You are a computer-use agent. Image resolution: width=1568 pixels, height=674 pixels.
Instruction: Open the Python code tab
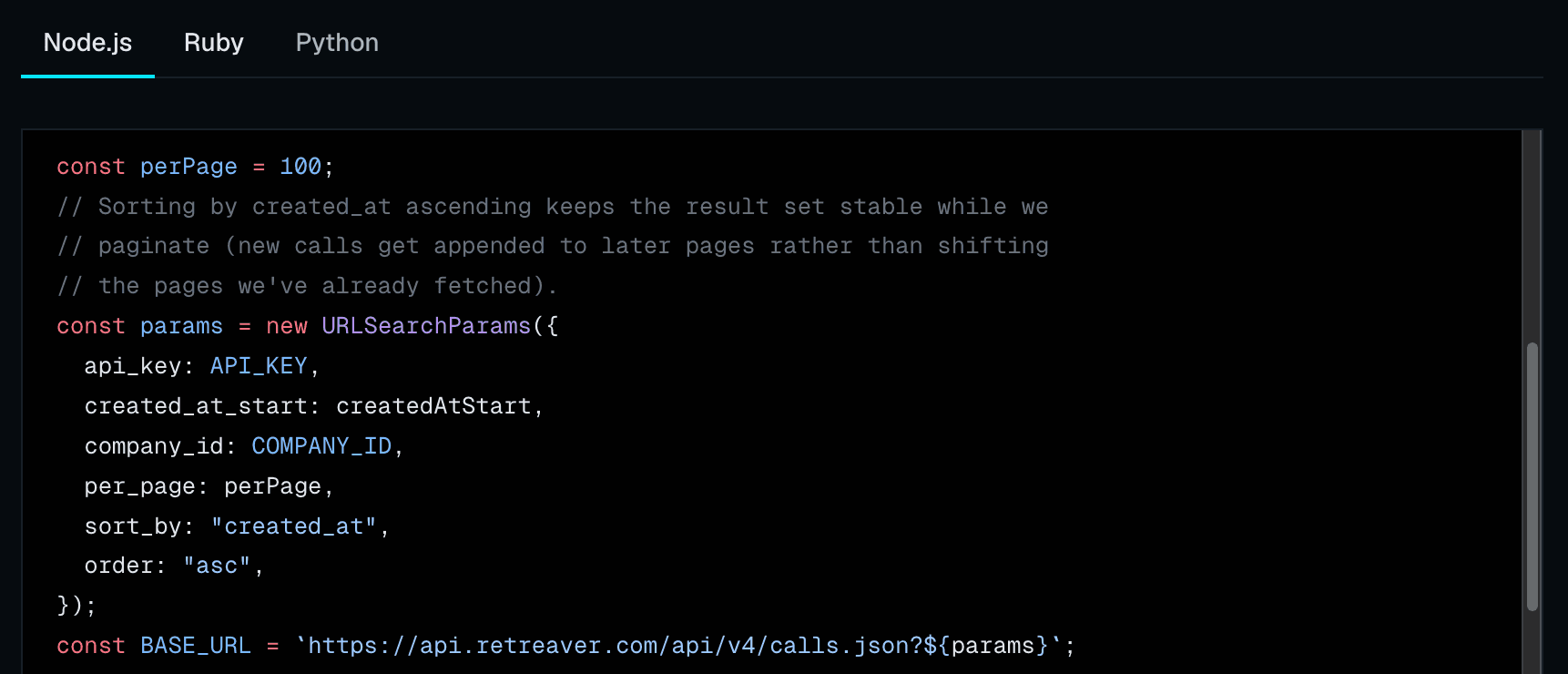tap(337, 43)
